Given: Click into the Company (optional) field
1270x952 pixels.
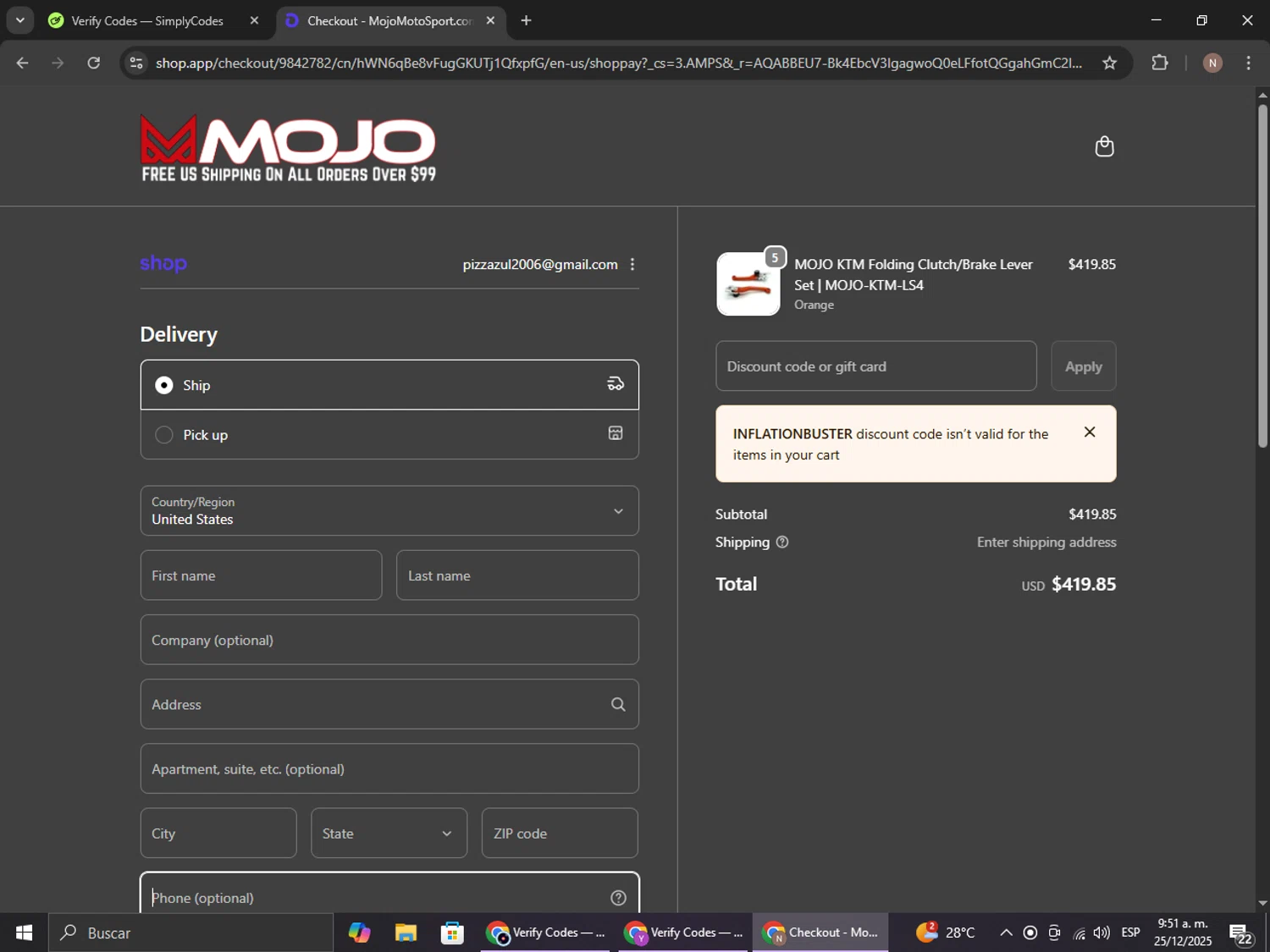Looking at the screenshot, I should 389,640.
